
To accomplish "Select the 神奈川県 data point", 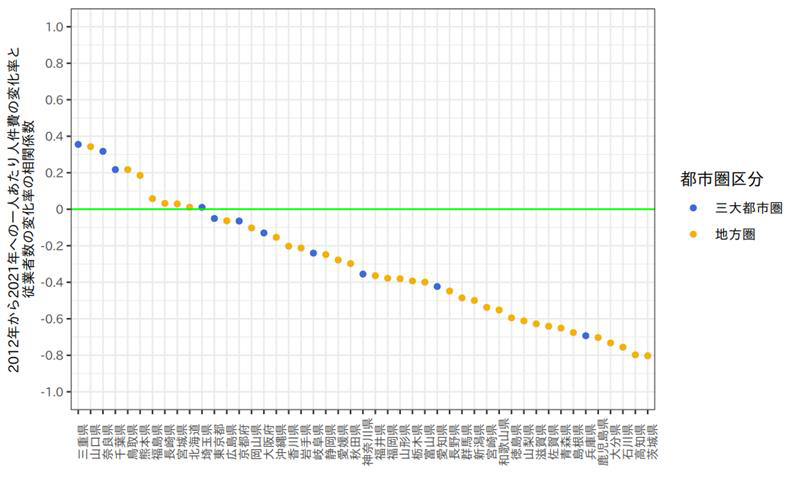I will coord(363,273).
